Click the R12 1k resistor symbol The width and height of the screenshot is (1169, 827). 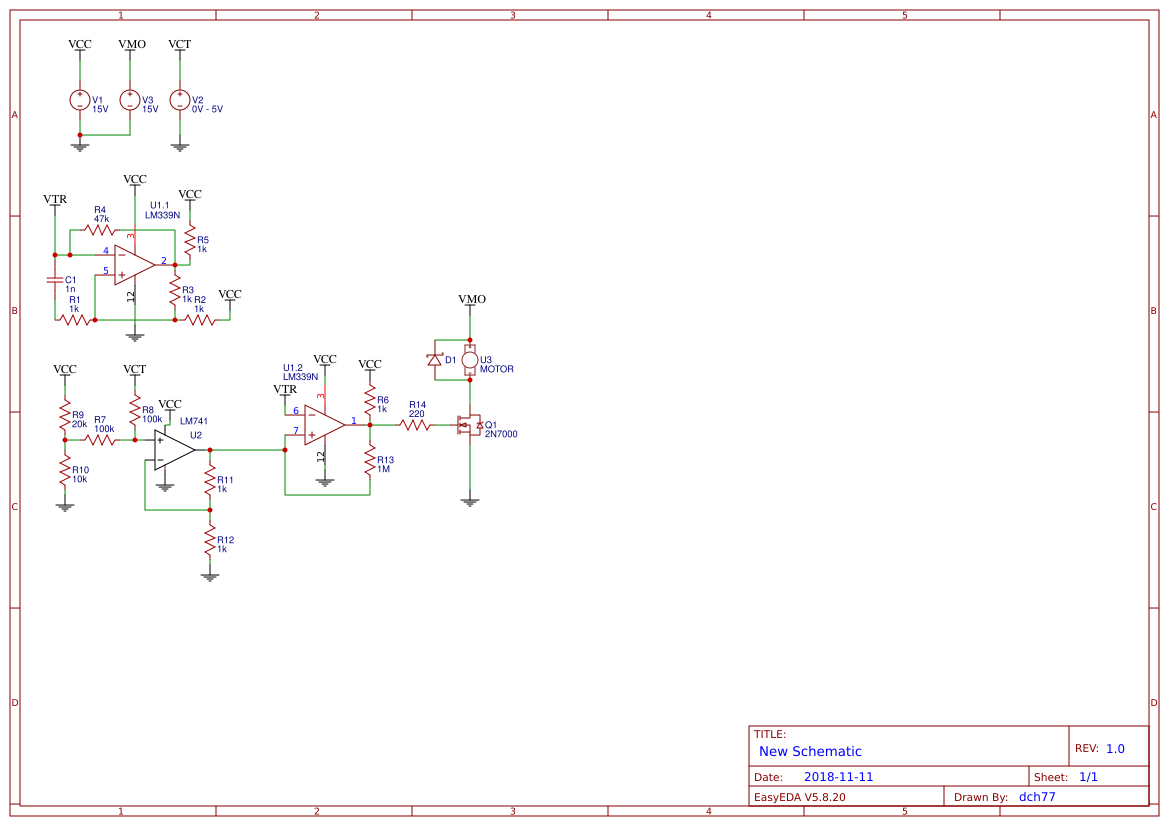pyautogui.click(x=210, y=542)
